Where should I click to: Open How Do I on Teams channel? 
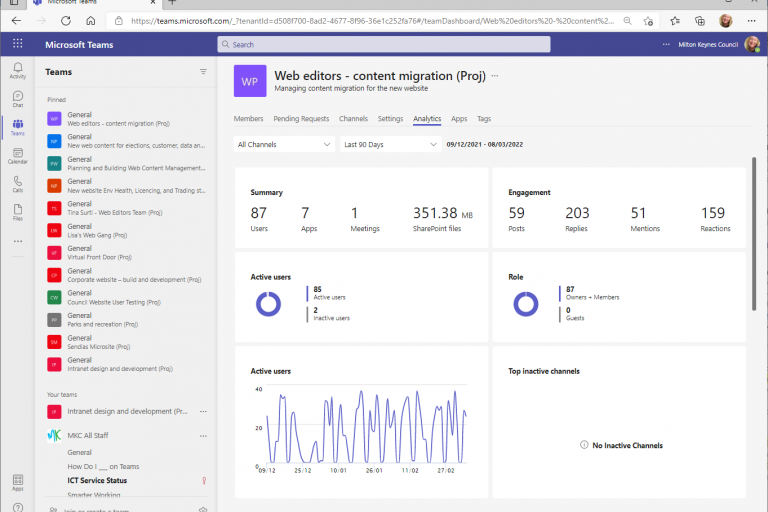click(103, 466)
